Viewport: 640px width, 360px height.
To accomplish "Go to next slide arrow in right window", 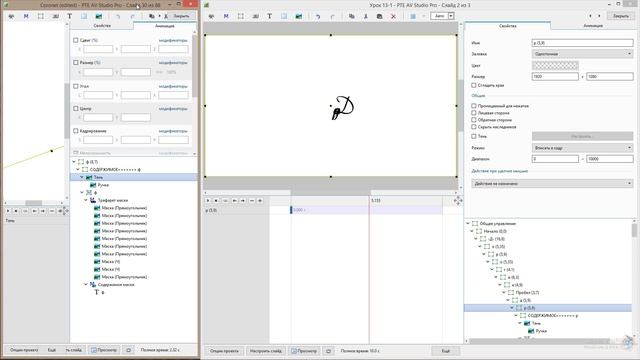I will tap(599, 16).
